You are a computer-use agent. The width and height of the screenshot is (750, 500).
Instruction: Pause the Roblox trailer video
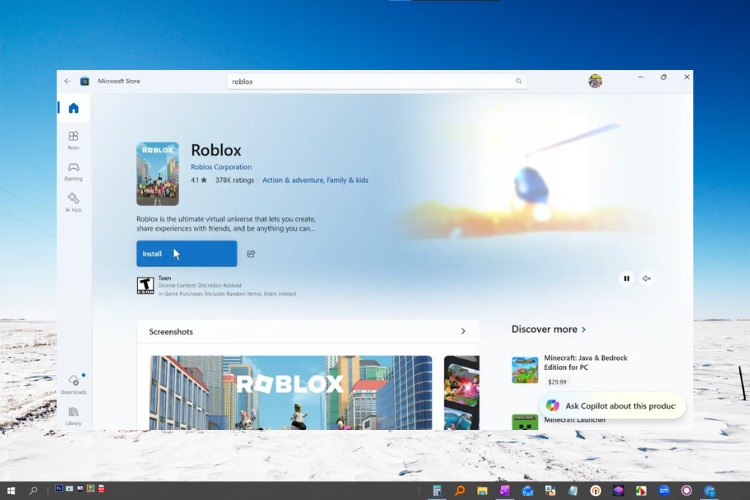coord(627,278)
